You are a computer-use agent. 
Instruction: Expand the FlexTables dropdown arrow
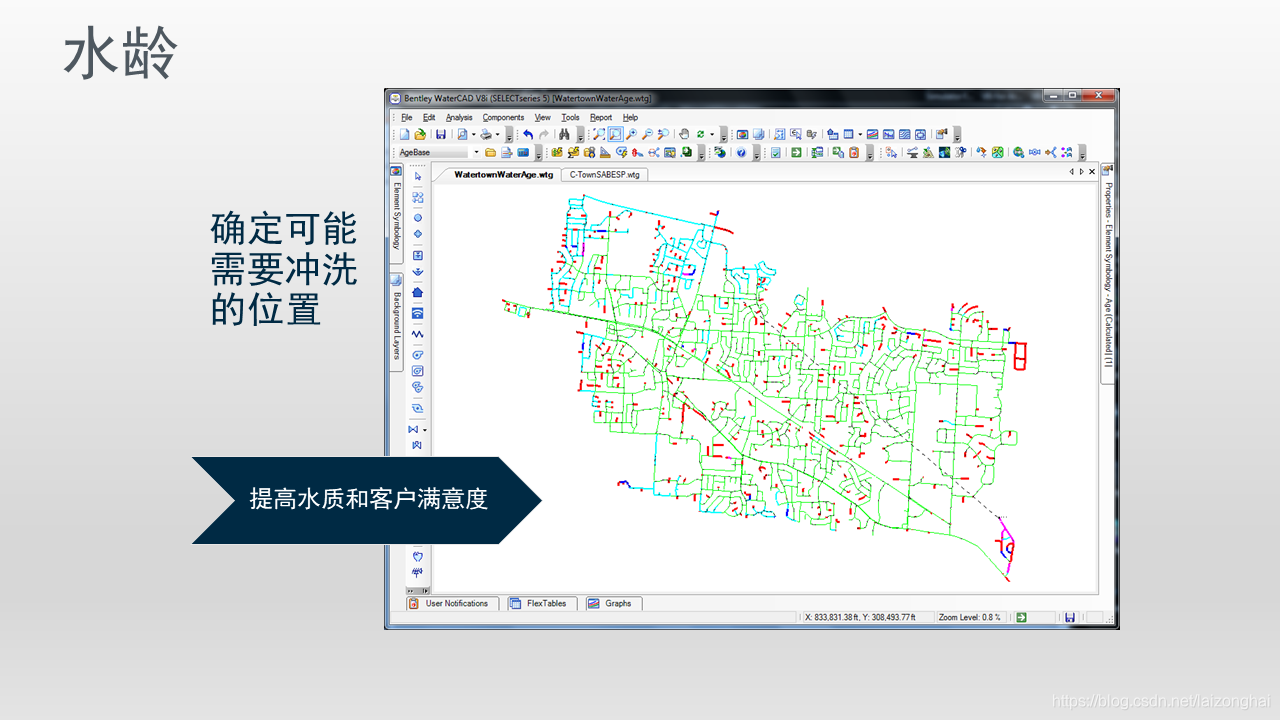(860, 134)
